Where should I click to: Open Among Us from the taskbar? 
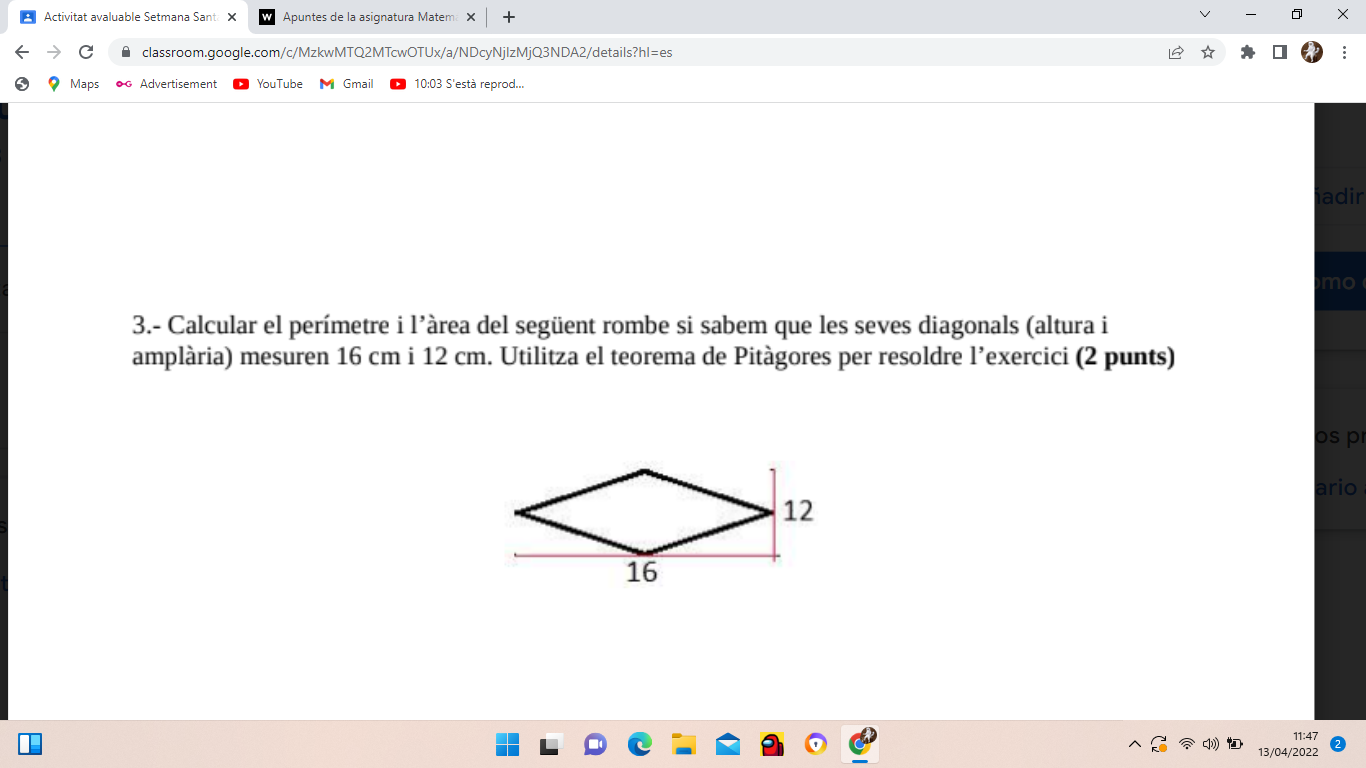pos(771,744)
